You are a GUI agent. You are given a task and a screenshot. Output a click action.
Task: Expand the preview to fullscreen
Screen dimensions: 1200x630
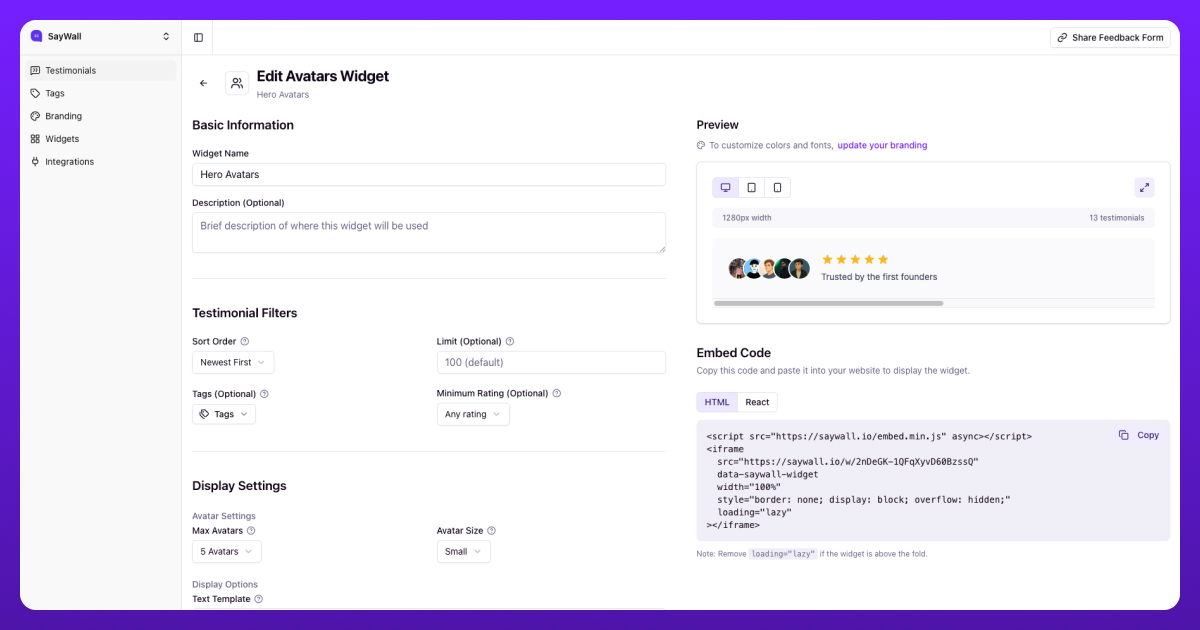(x=1144, y=187)
